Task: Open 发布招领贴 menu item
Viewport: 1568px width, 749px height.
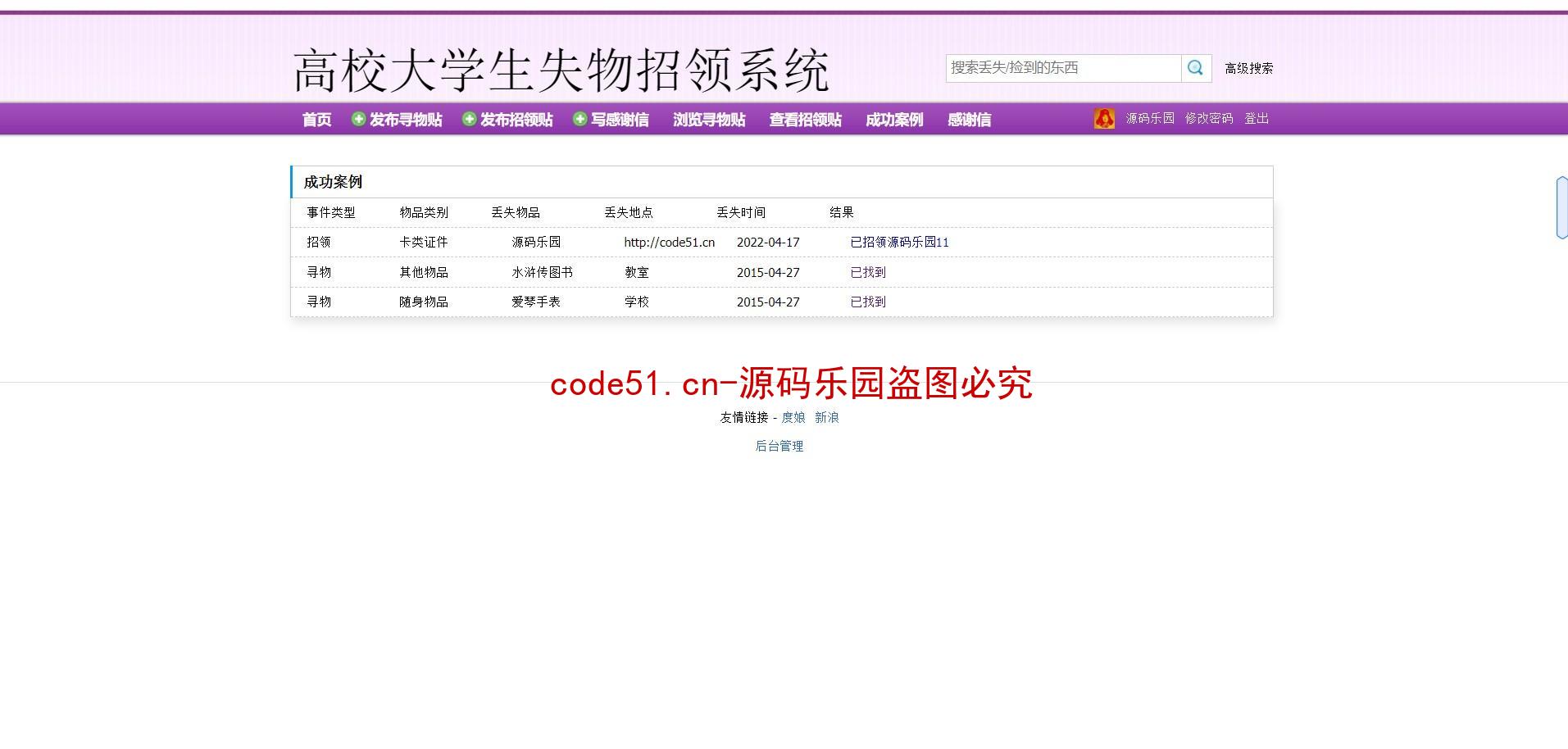Action: [516, 120]
